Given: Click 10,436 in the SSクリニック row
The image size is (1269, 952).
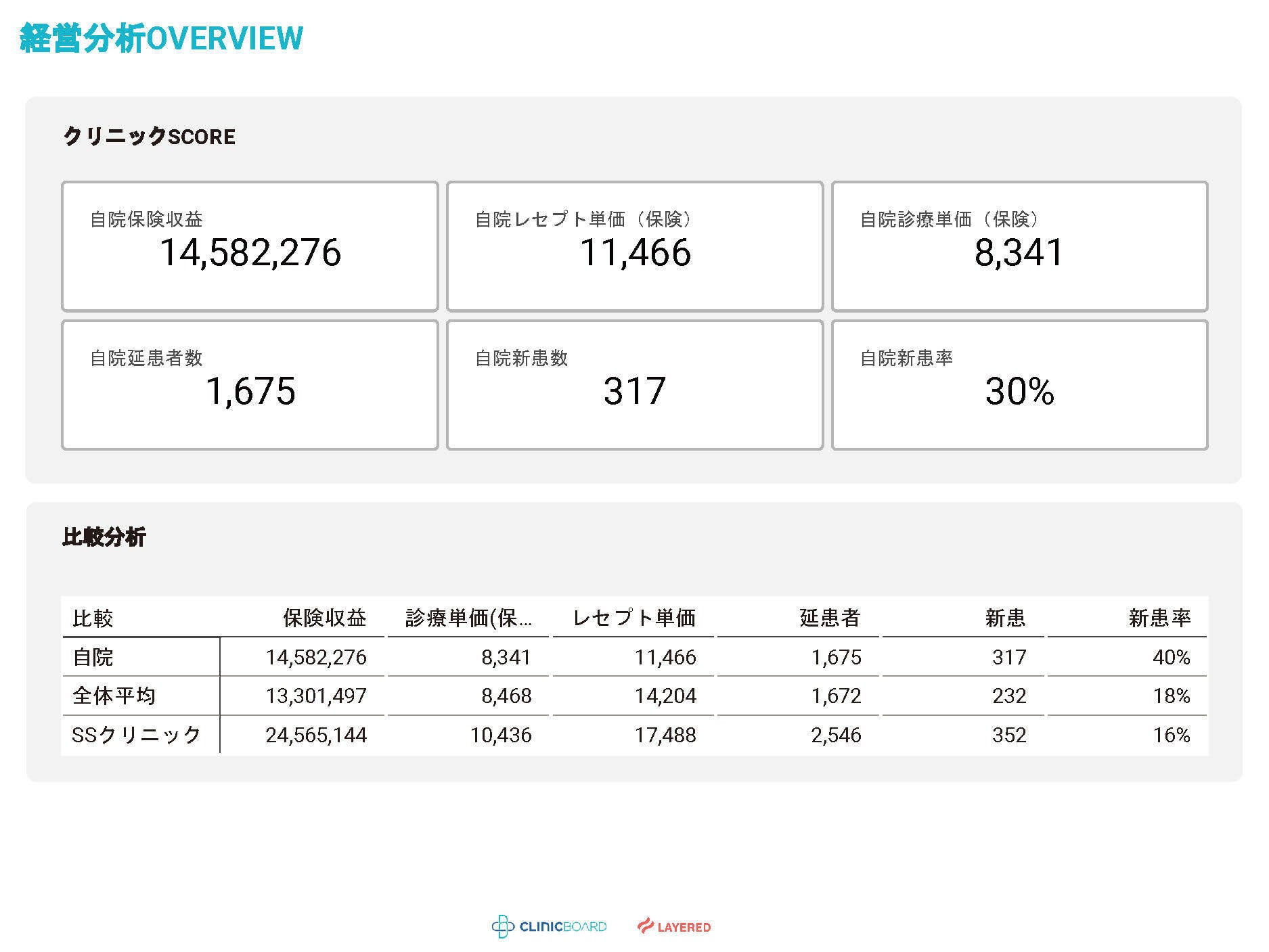Looking at the screenshot, I should [x=501, y=735].
